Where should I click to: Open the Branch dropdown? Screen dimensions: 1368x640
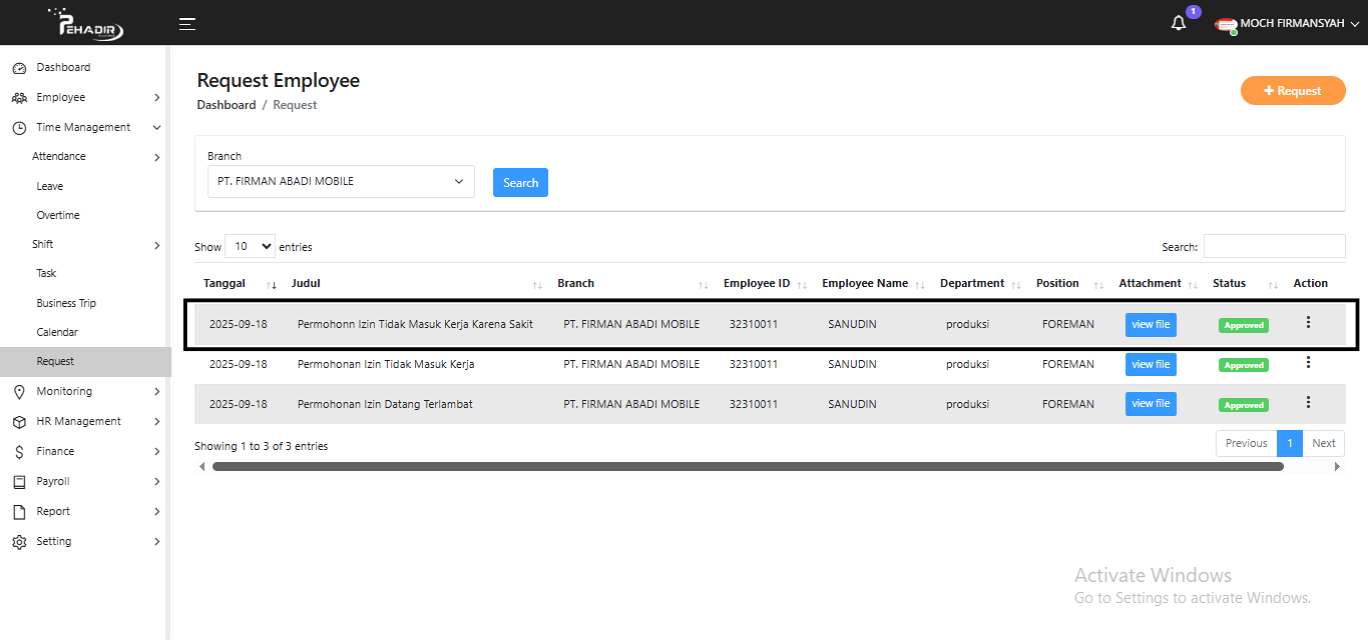click(340, 182)
